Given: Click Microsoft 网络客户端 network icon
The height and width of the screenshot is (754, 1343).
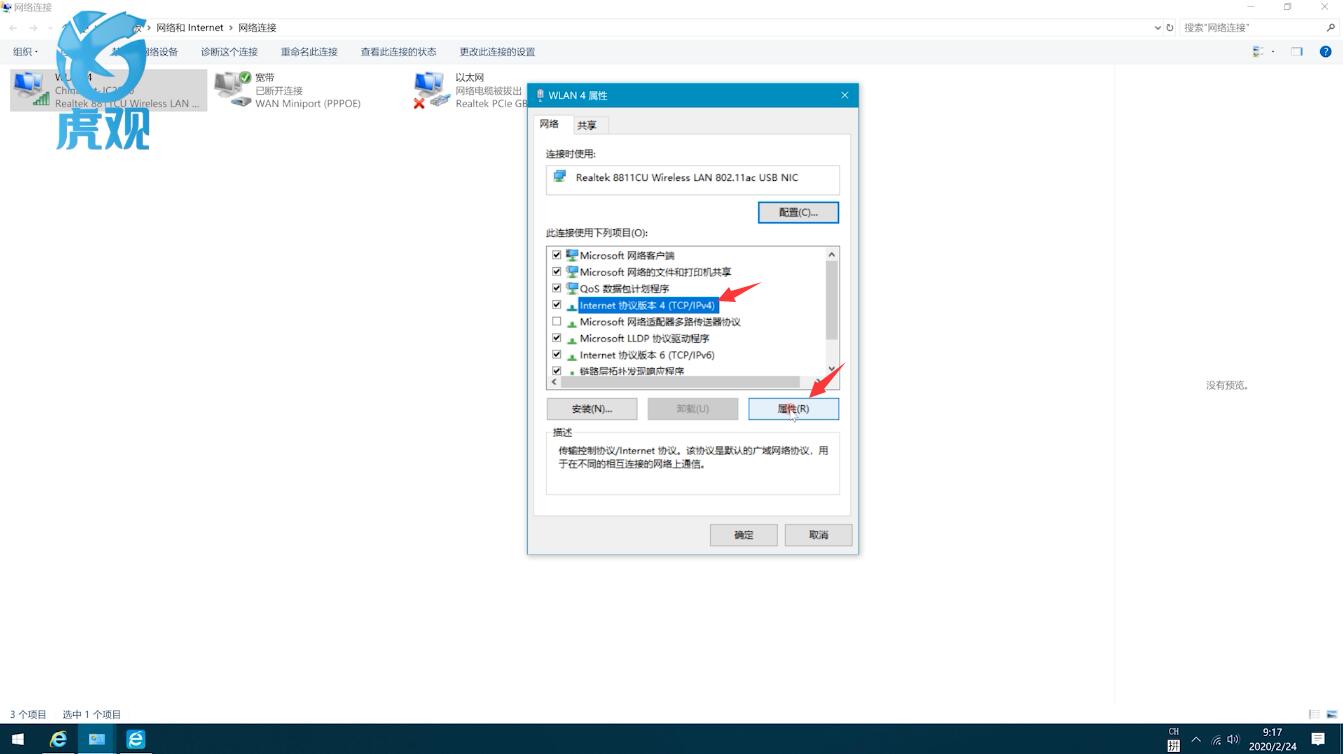Looking at the screenshot, I should coord(572,255).
